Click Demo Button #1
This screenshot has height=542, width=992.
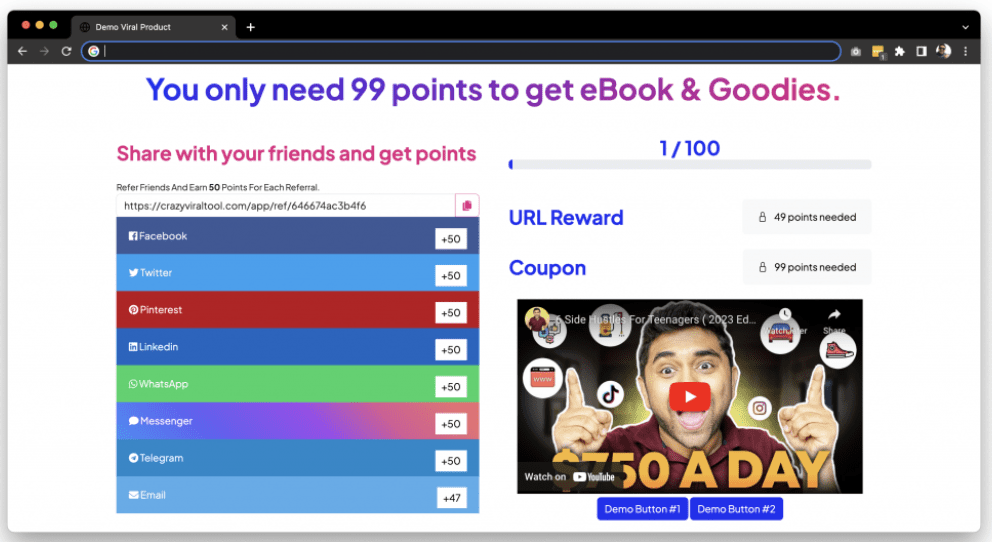(642, 509)
